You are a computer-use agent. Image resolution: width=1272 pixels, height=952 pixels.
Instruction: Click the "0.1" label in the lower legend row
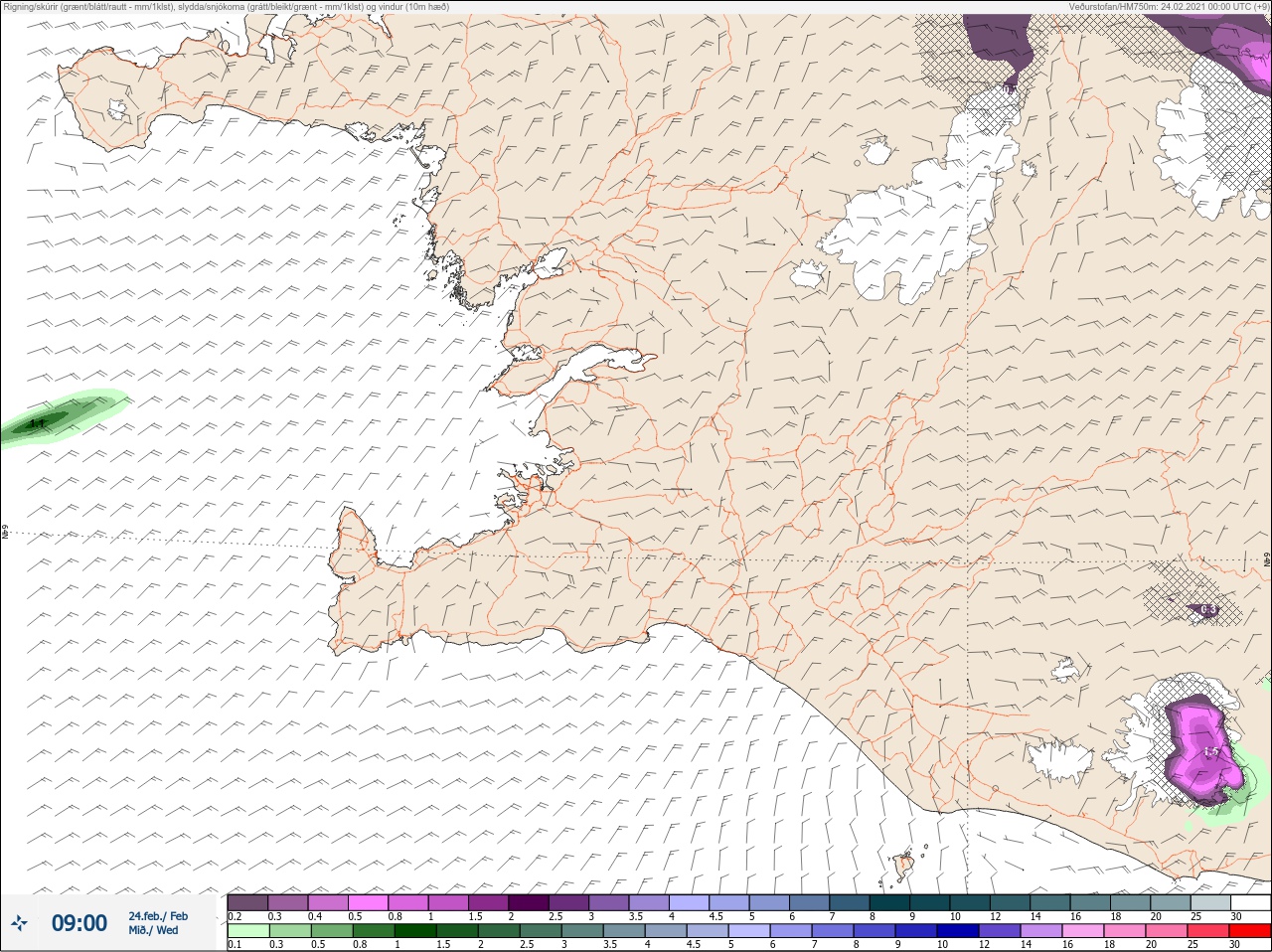(x=235, y=945)
